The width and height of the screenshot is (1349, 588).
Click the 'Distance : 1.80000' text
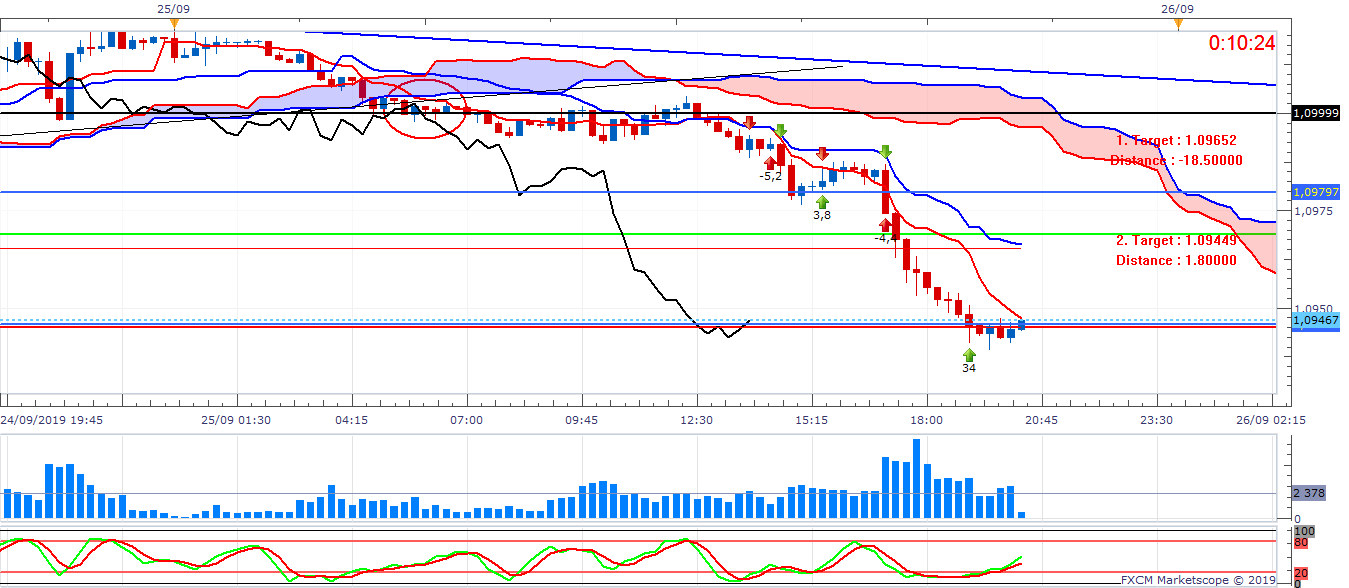1176,260
